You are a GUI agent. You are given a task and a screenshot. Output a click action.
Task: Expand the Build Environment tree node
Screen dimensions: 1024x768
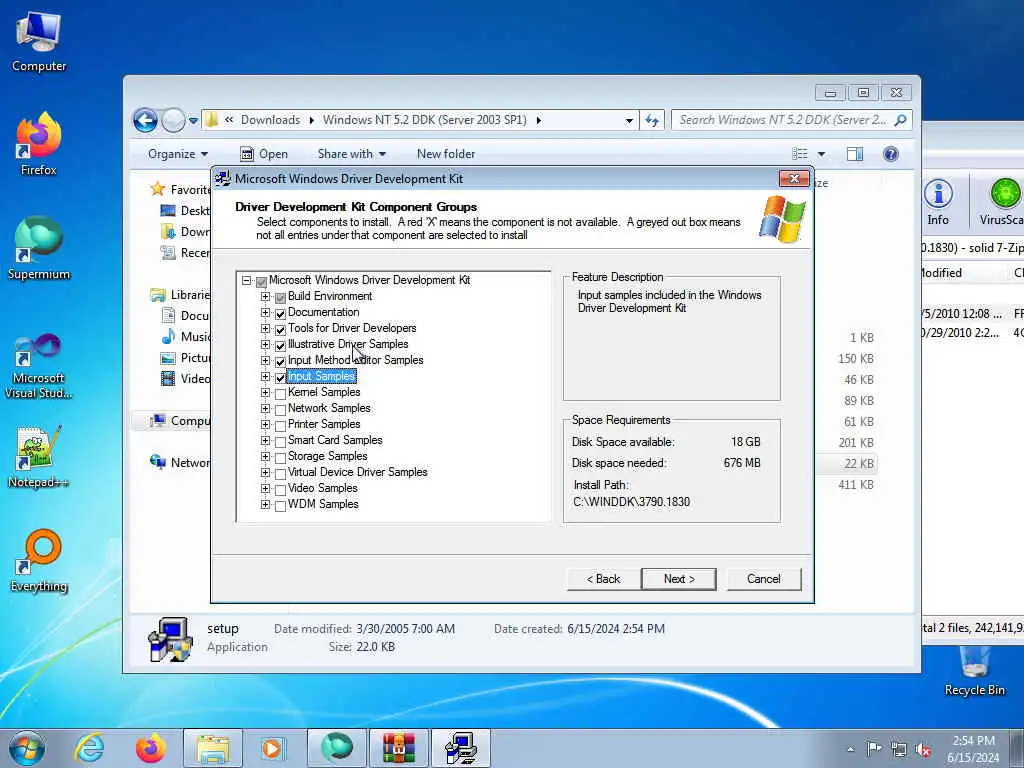point(265,296)
